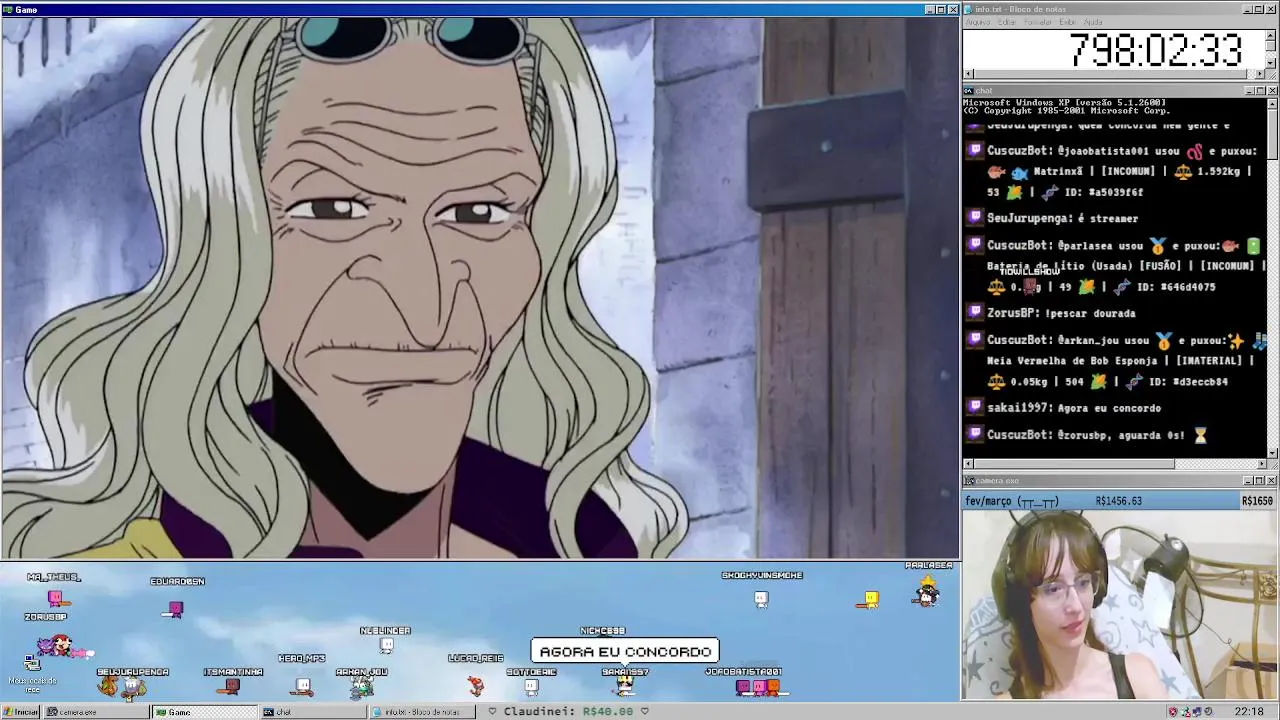The height and width of the screenshot is (720, 1280).
Task: Click the BOTTOERIC white character sprite
Action: [531, 686]
